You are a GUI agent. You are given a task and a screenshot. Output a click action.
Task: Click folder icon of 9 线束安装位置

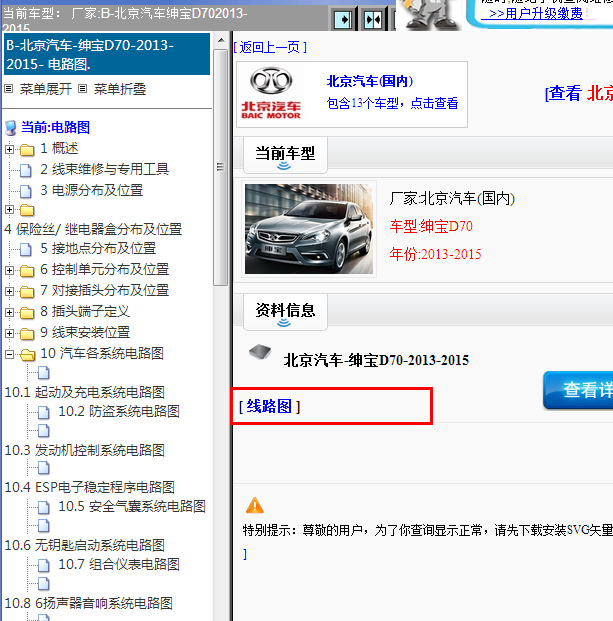(27, 333)
